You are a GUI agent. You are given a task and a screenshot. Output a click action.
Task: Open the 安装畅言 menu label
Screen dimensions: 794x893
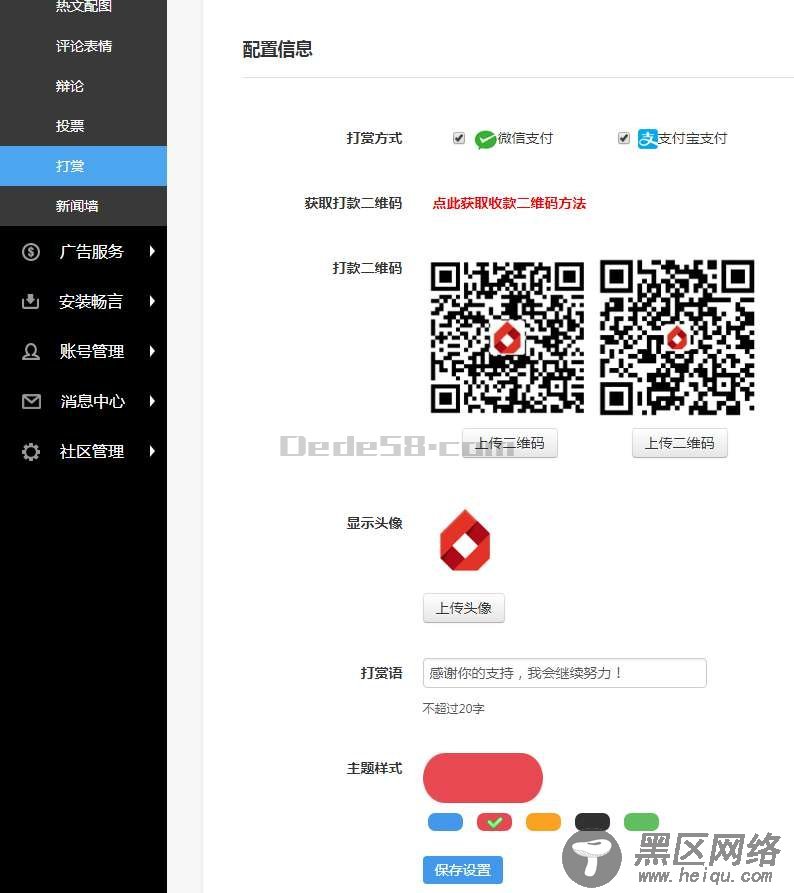[x=91, y=301]
